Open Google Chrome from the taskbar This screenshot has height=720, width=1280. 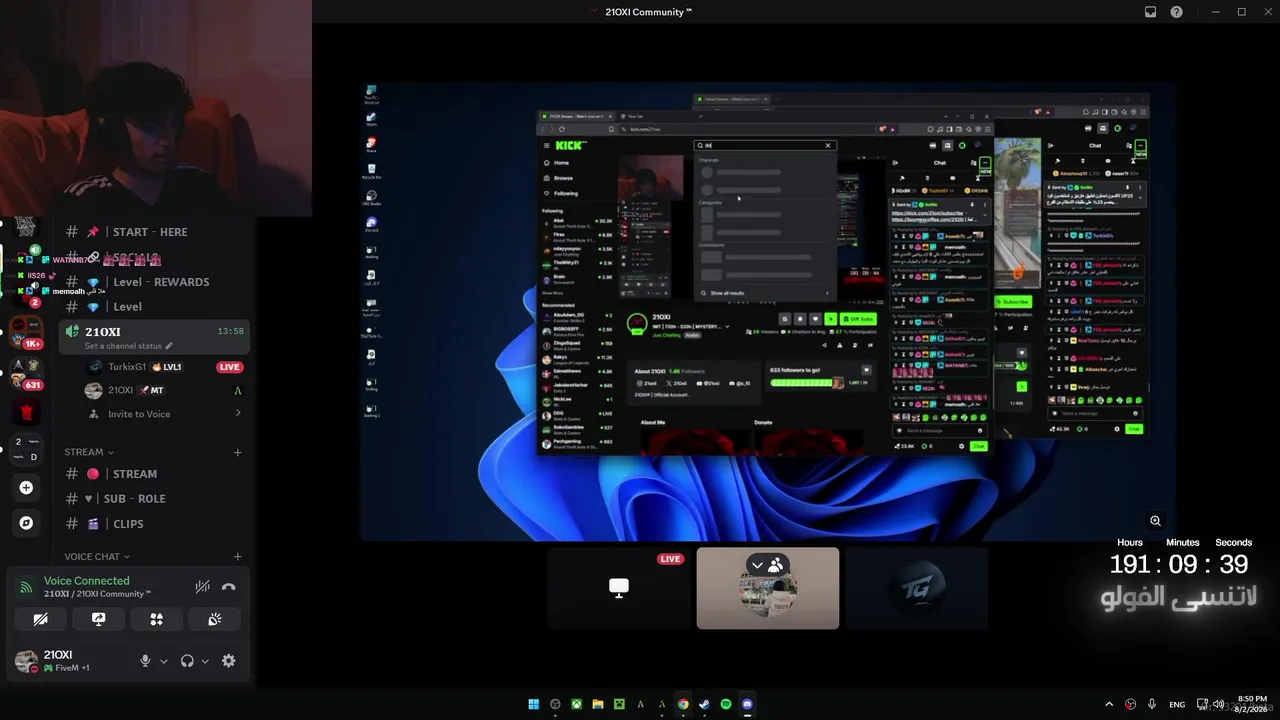click(x=683, y=704)
